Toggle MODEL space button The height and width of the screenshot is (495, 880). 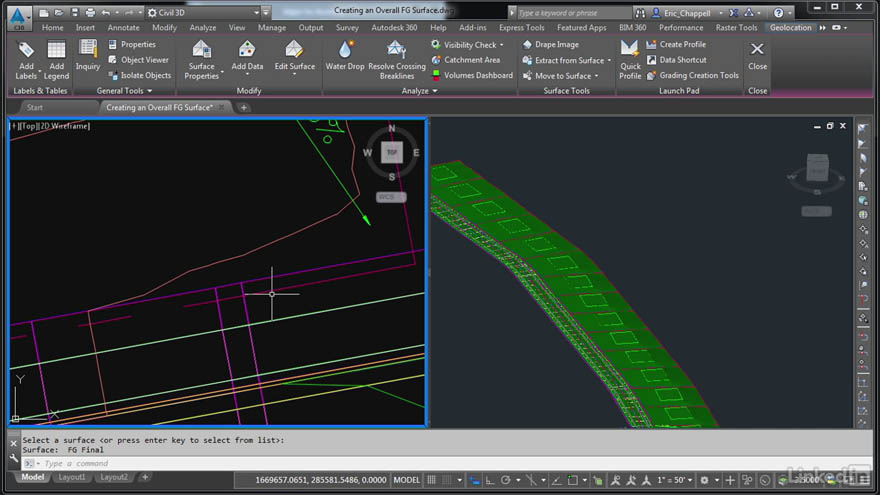click(406, 480)
